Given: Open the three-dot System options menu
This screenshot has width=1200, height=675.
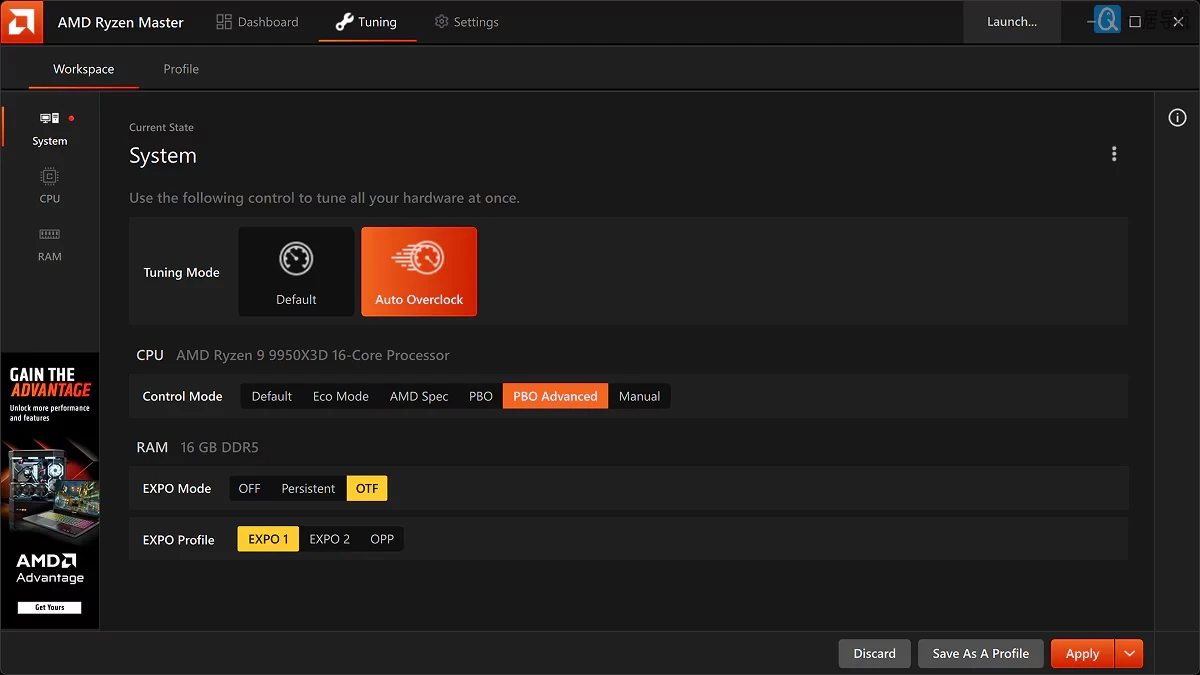Looking at the screenshot, I should (x=1114, y=154).
